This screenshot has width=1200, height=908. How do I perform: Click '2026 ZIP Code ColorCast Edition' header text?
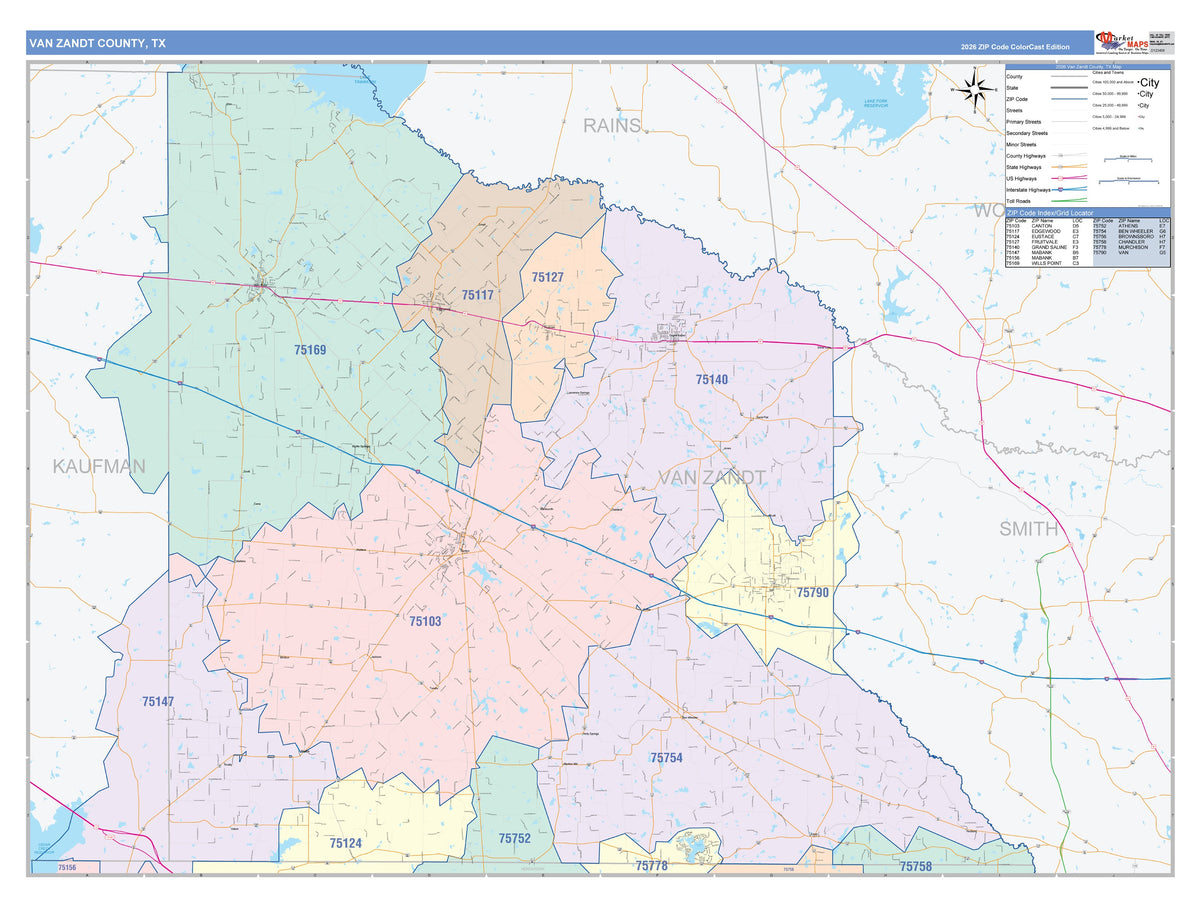[x=1014, y=47]
